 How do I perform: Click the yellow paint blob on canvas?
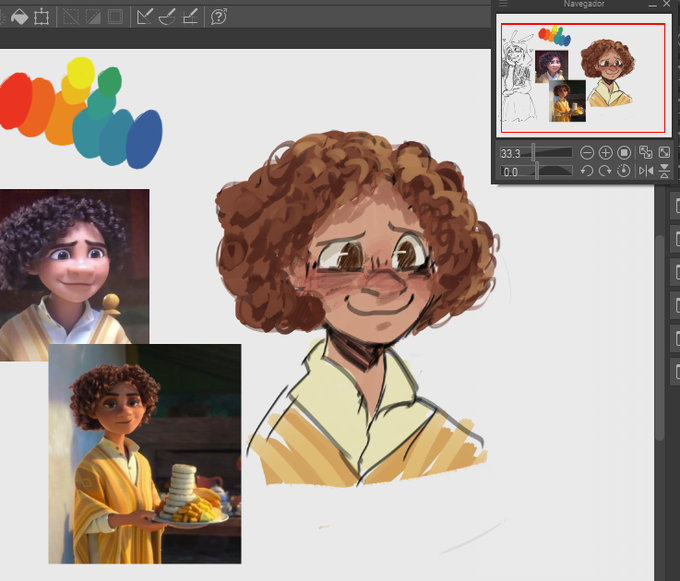(x=81, y=72)
